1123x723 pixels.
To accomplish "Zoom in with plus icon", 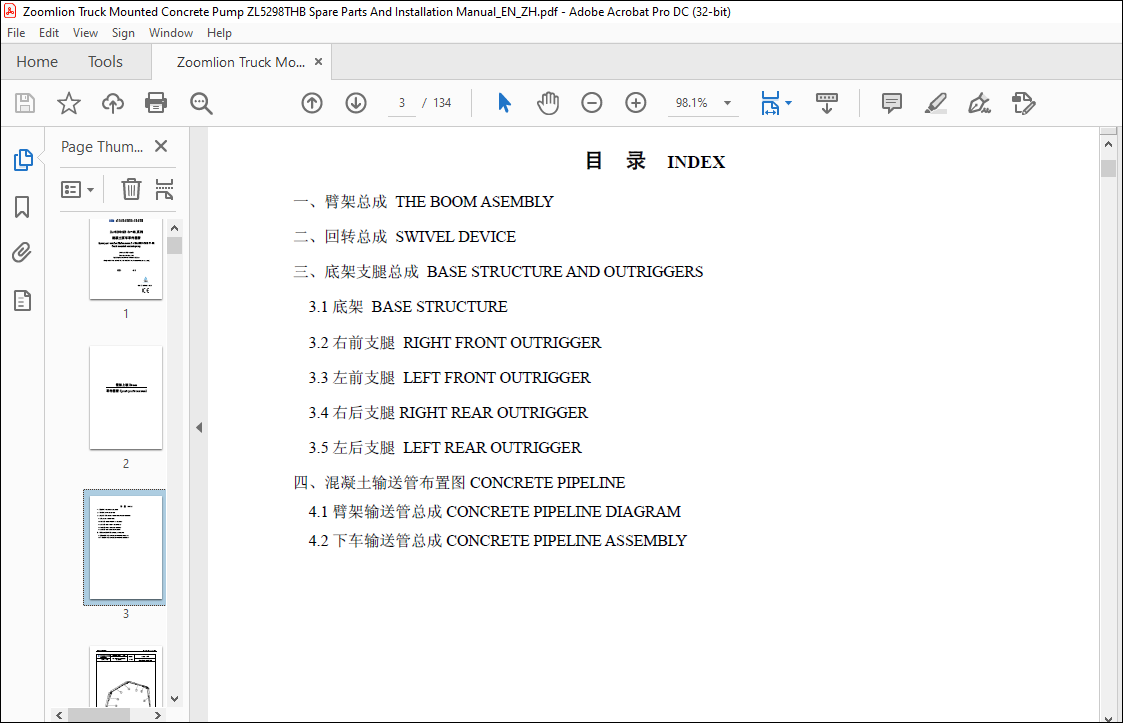I will [636, 103].
